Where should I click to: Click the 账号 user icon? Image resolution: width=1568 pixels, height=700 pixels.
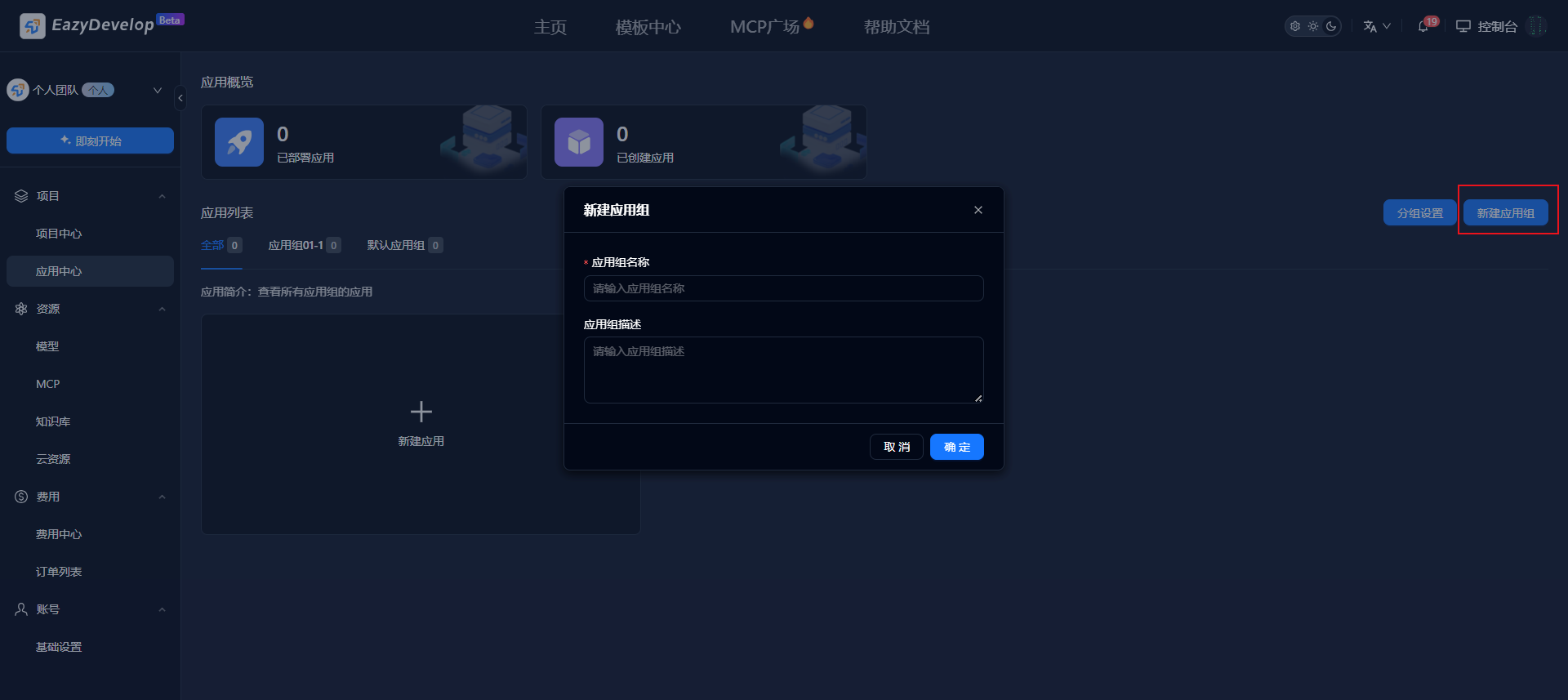[21, 609]
